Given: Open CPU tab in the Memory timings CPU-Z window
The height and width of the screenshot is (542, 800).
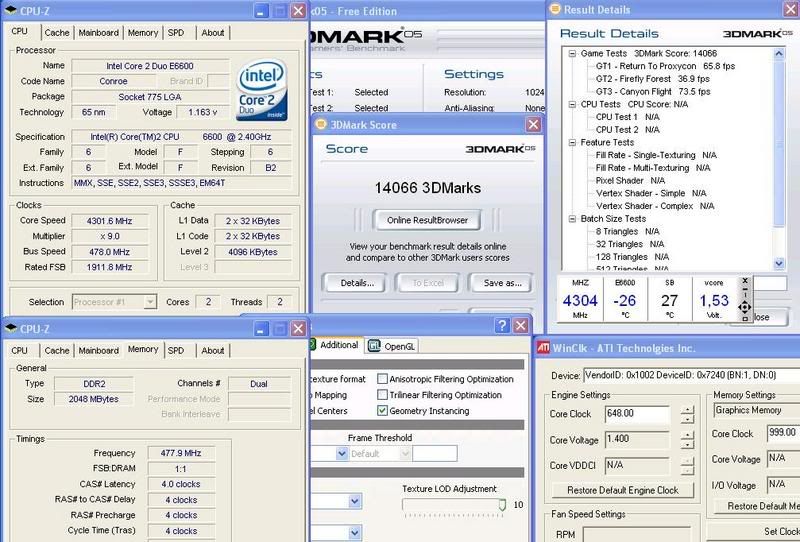Looking at the screenshot, I should 19,351.
